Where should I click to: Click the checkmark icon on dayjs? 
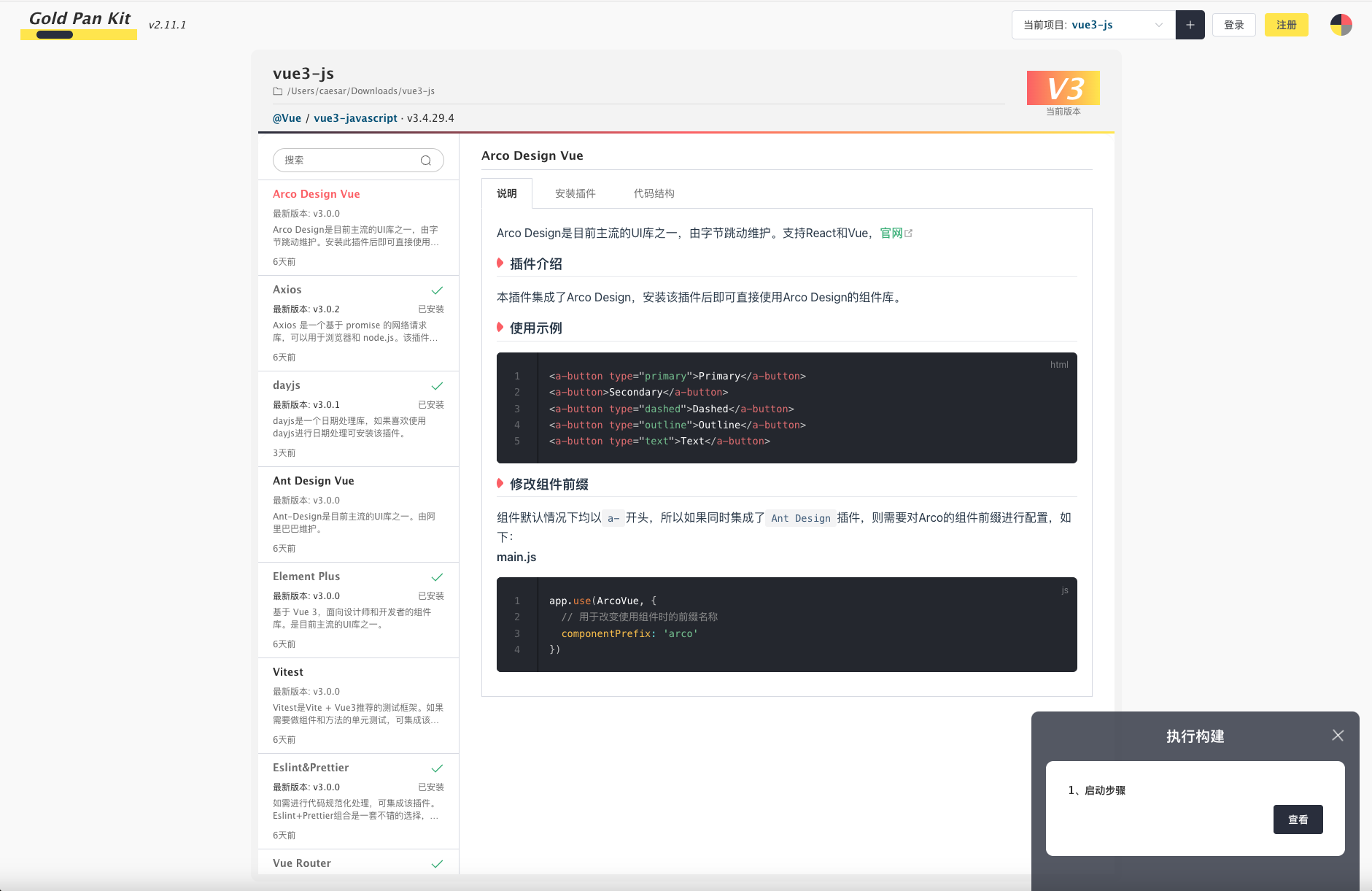tap(437, 386)
